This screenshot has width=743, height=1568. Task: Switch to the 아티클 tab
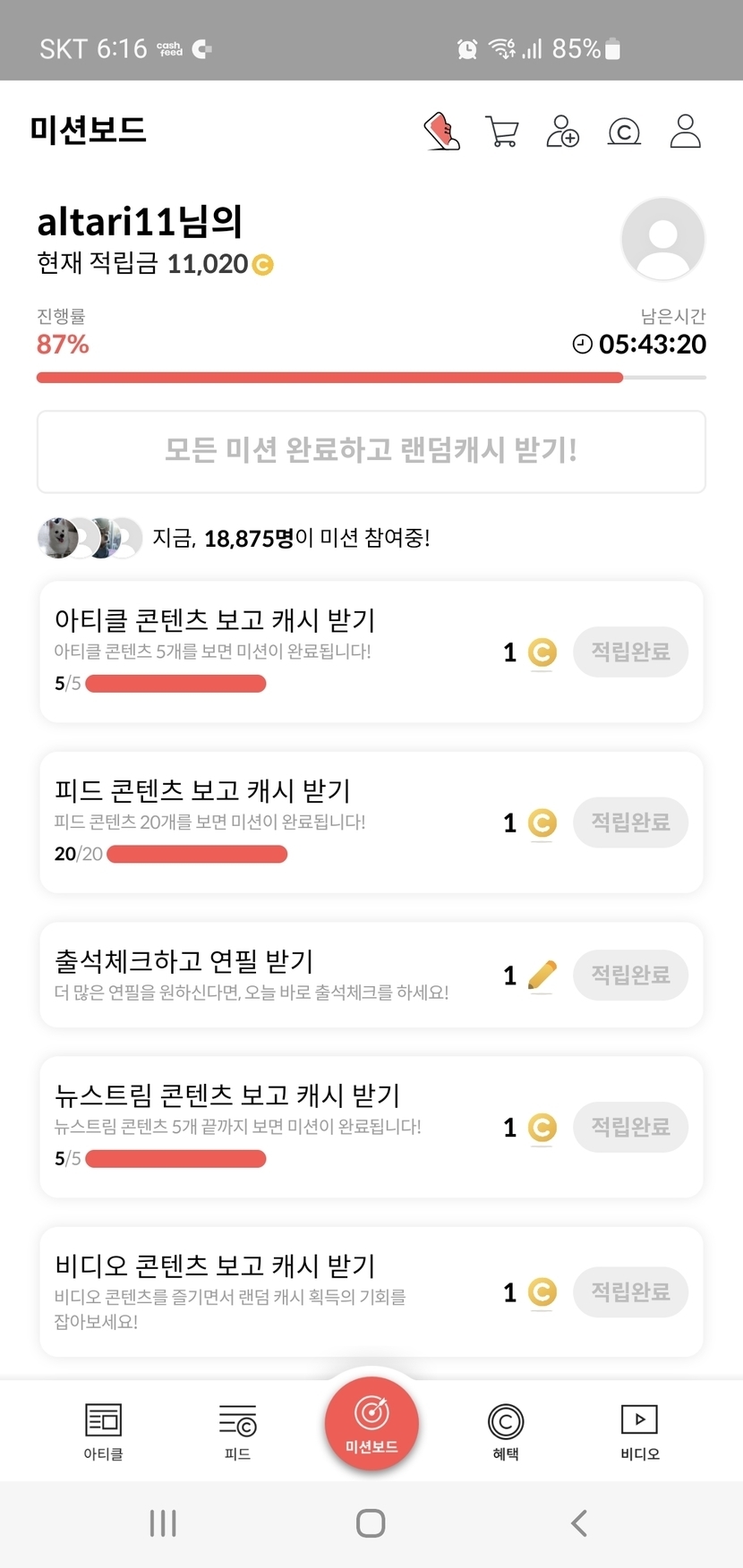tap(103, 1430)
